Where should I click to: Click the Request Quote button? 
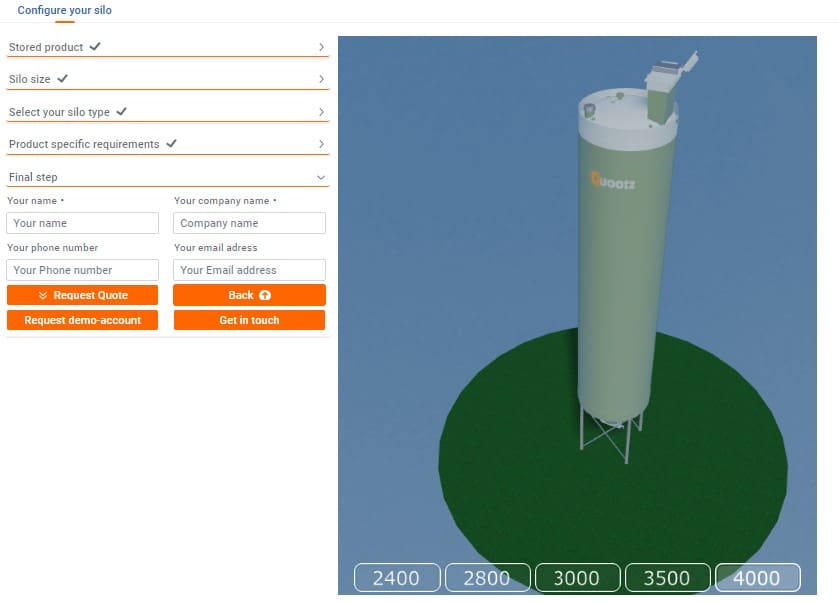point(82,295)
